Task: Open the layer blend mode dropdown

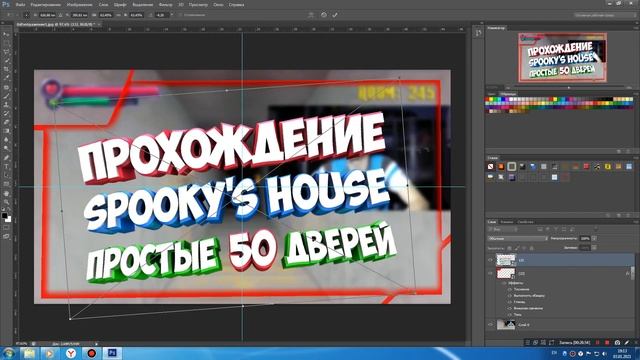Action: (518, 238)
